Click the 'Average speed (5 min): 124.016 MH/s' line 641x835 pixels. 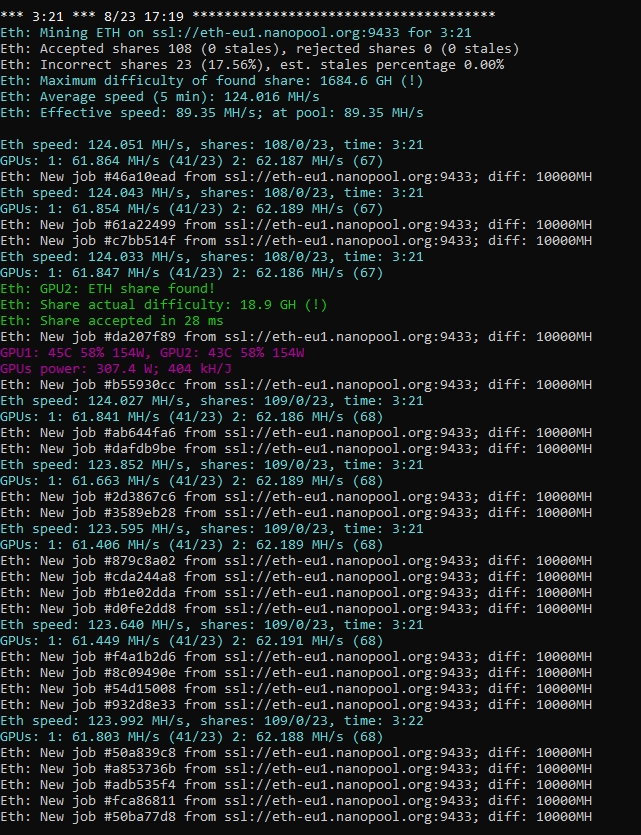[160, 96]
